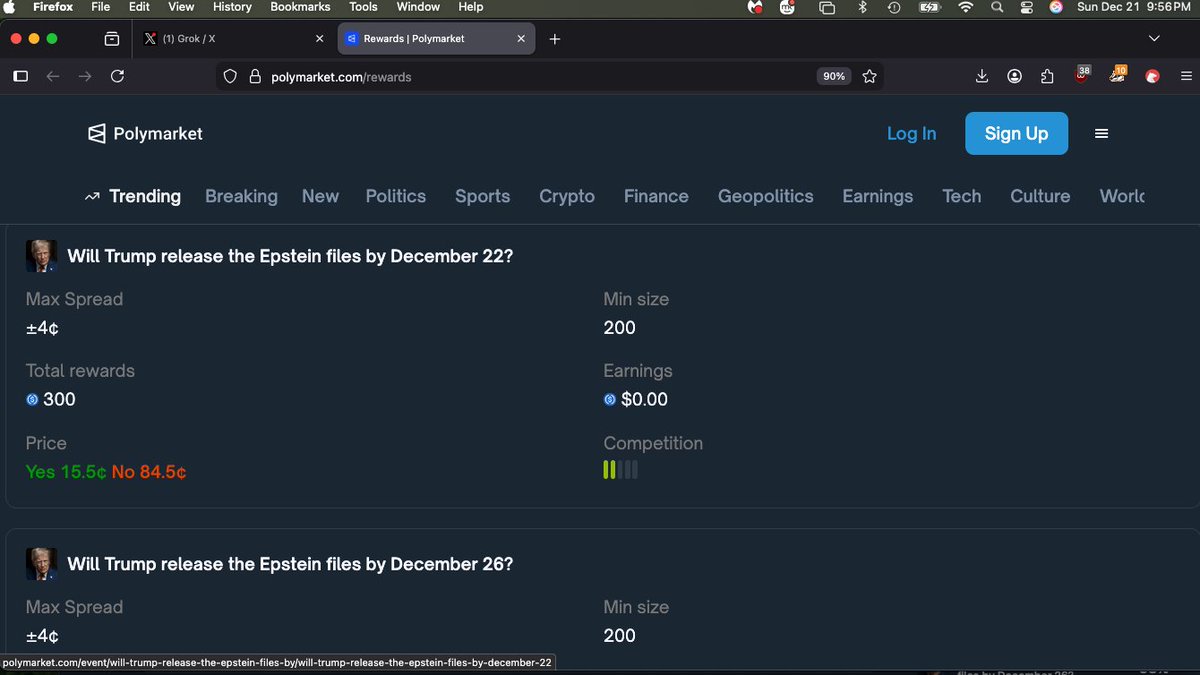Viewport: 1200px width, 675px height.
Task: Close the Rewards Polymarket tab
Action: coord(520,39)
